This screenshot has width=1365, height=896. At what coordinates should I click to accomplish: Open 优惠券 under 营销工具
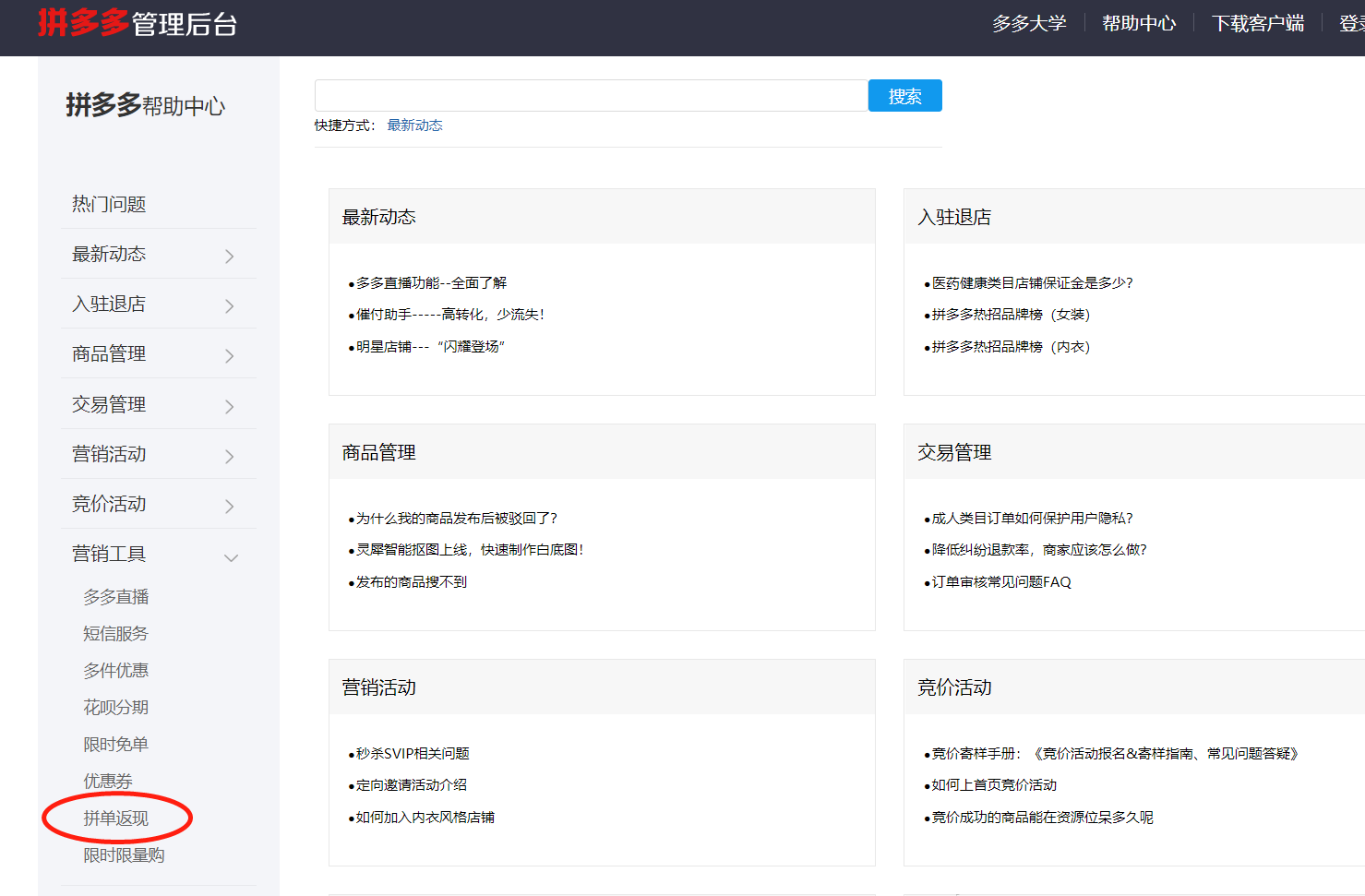pyautogui.click(x=108, y=782)
